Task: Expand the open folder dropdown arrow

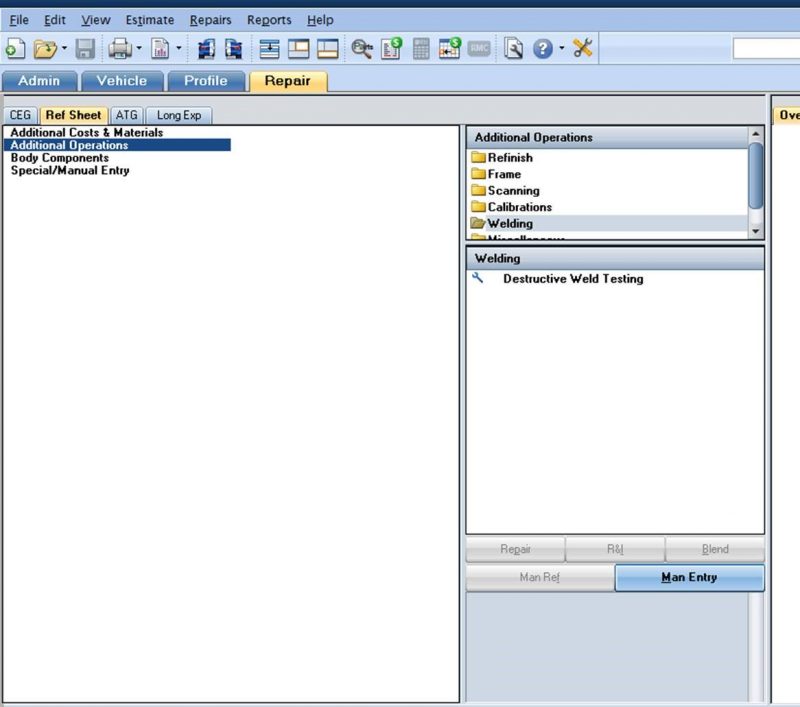Action: [64, 48]
